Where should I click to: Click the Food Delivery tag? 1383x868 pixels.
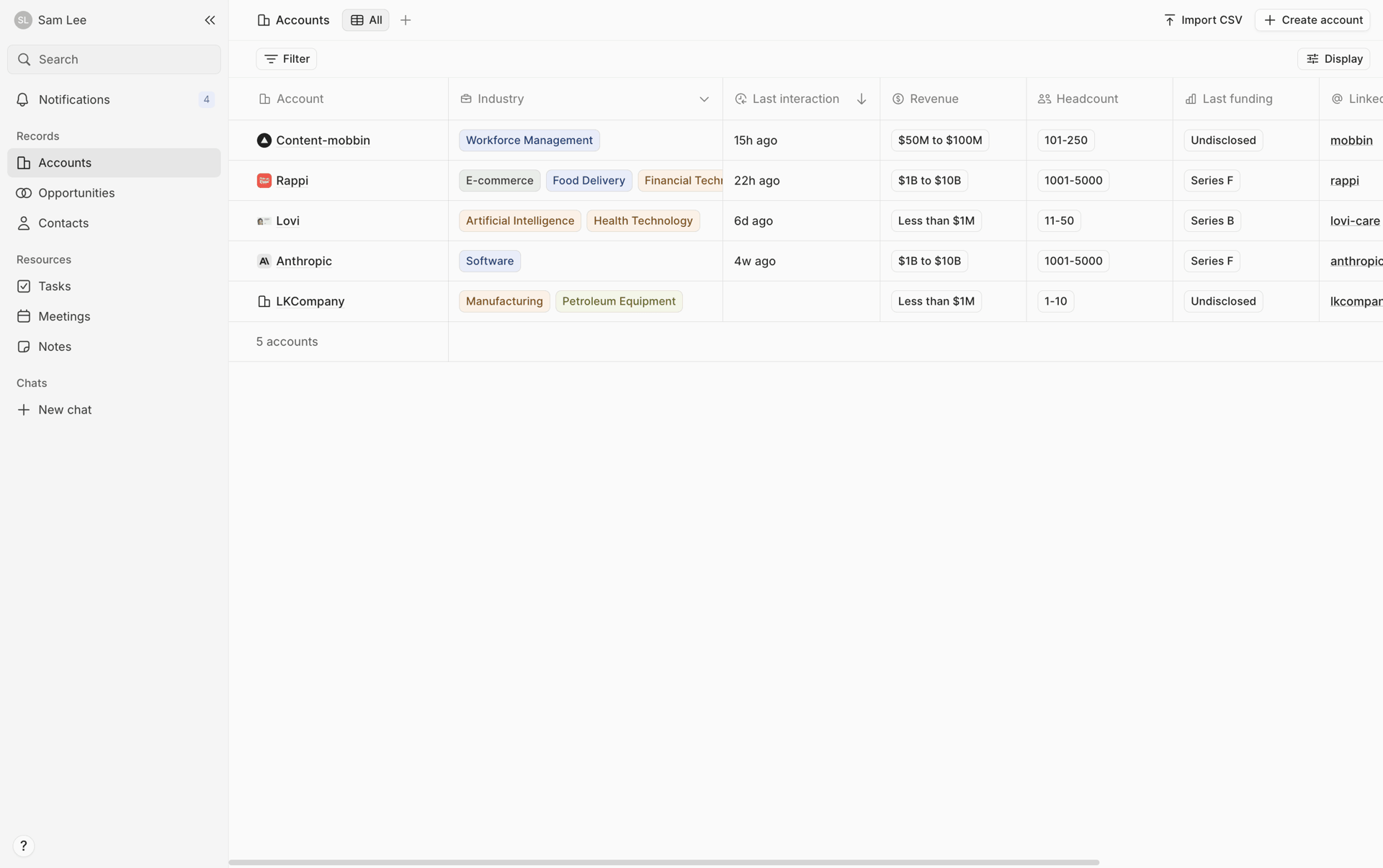point(588,181)
